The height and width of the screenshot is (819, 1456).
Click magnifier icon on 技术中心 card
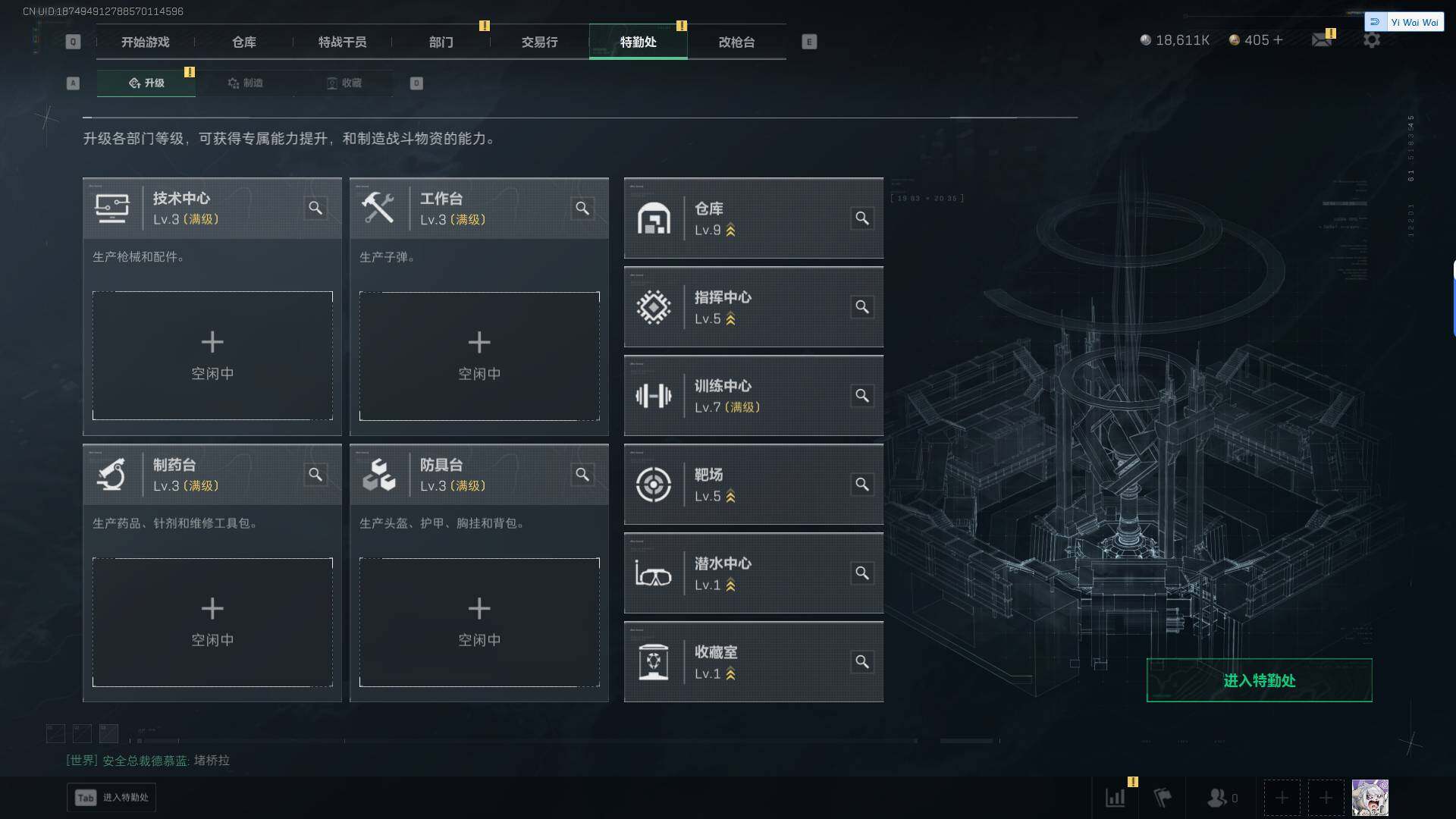click(315, 208)
